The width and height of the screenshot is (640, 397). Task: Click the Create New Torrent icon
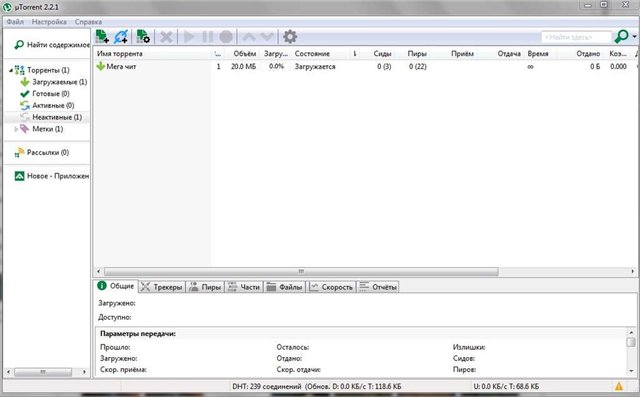(x=143, y=37)
